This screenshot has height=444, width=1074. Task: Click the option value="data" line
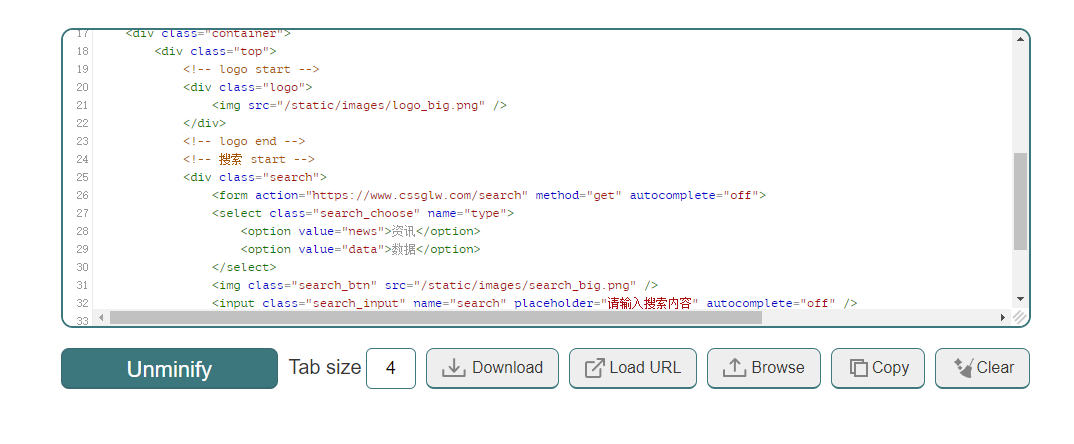[x=360, y=249]
